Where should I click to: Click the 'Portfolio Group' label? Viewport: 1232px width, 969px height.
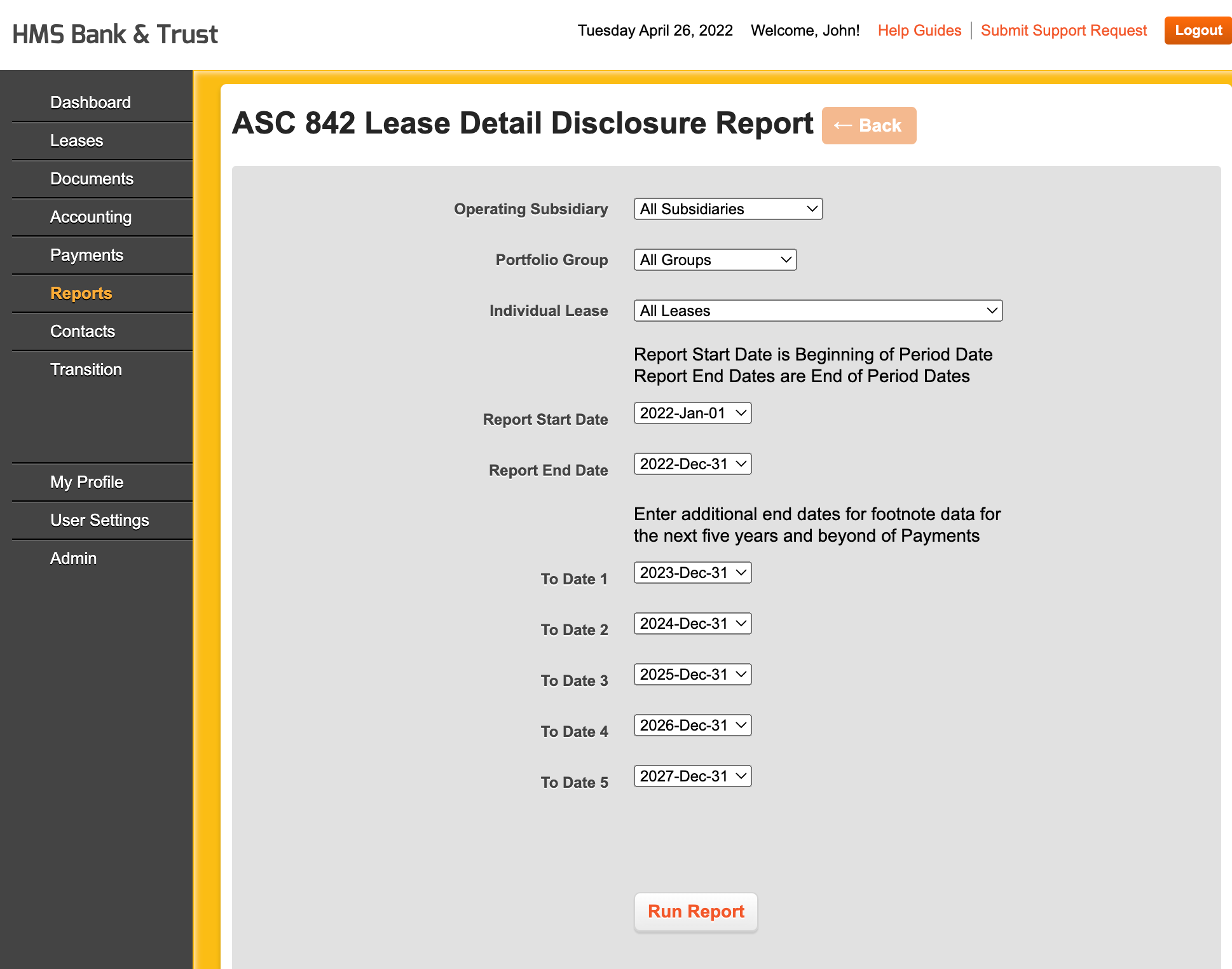[552, 260]
